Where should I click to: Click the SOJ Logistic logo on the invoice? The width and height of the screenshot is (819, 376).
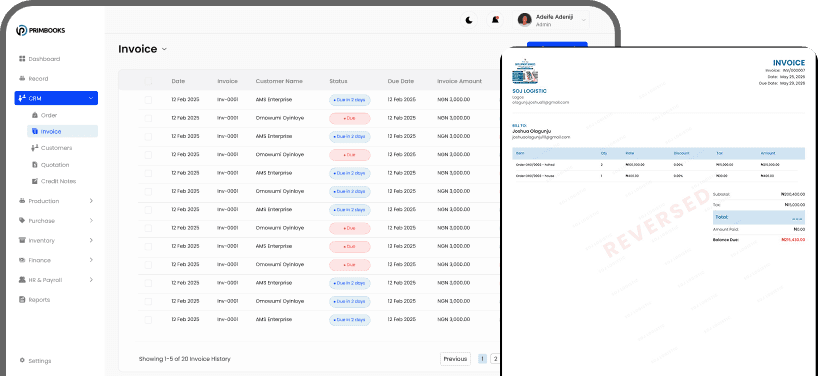click(525, 71)
